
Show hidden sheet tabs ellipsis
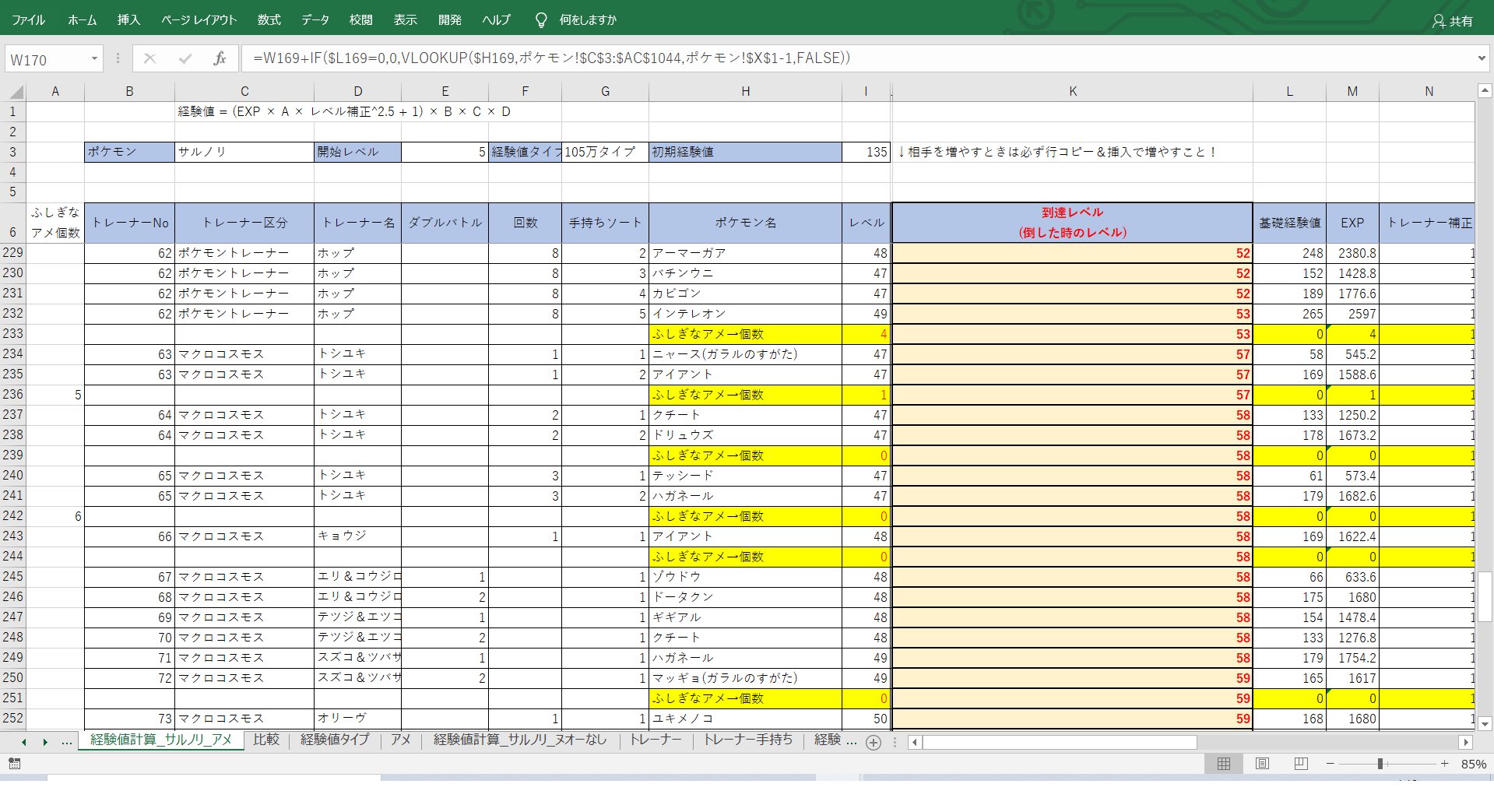coord(67,742)
